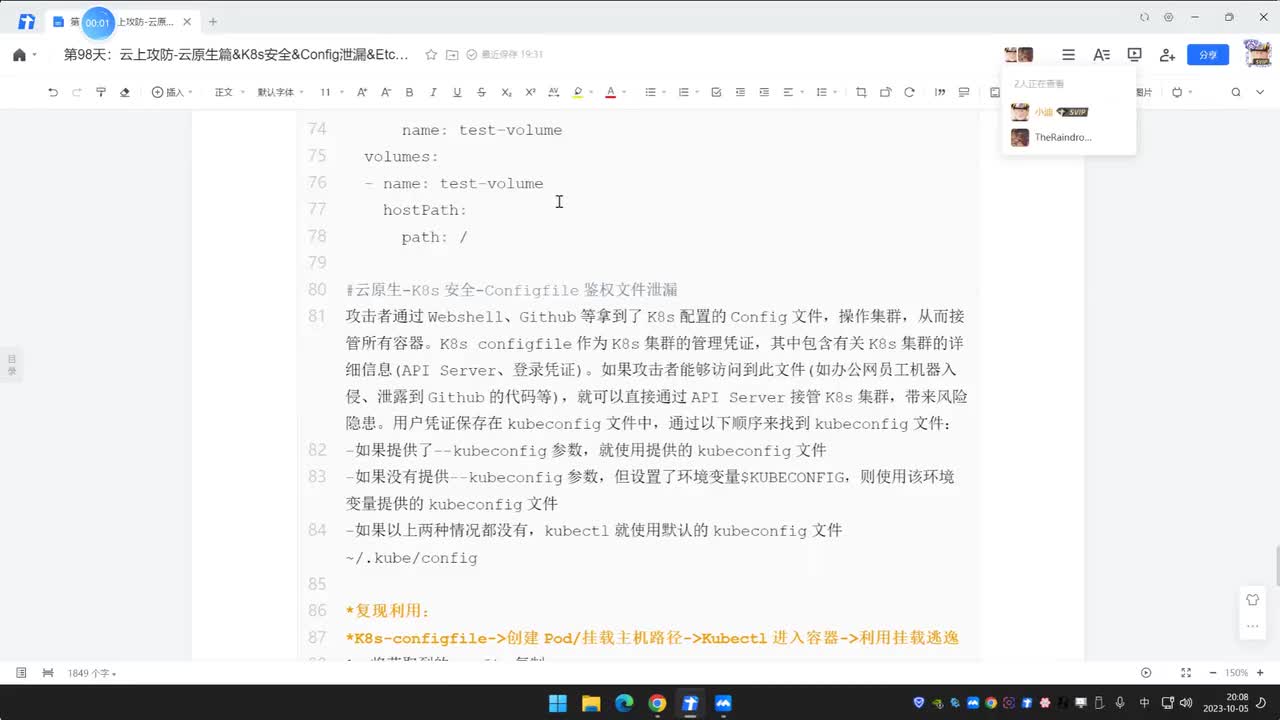Click the 150% zoom level
Image resolution: width=1280 pixels, height=720 pixels.
(1236, 673)
